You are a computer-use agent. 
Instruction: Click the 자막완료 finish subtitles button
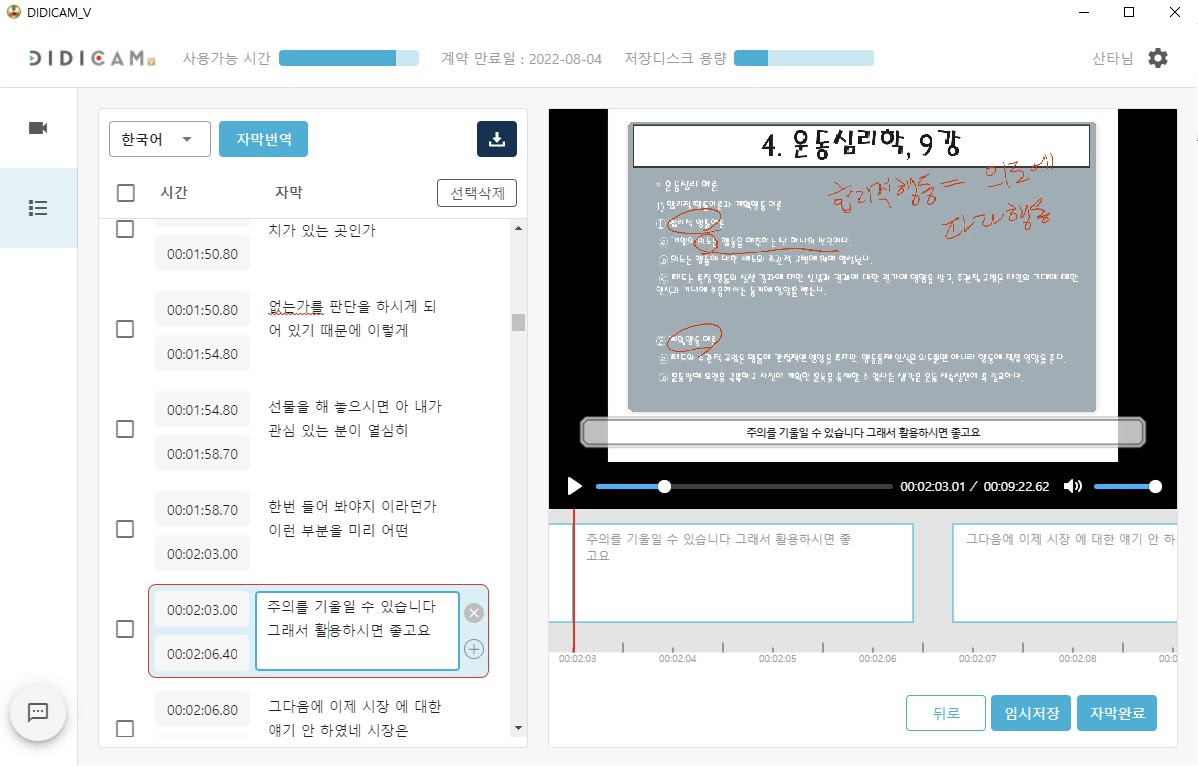[1116, 713]
